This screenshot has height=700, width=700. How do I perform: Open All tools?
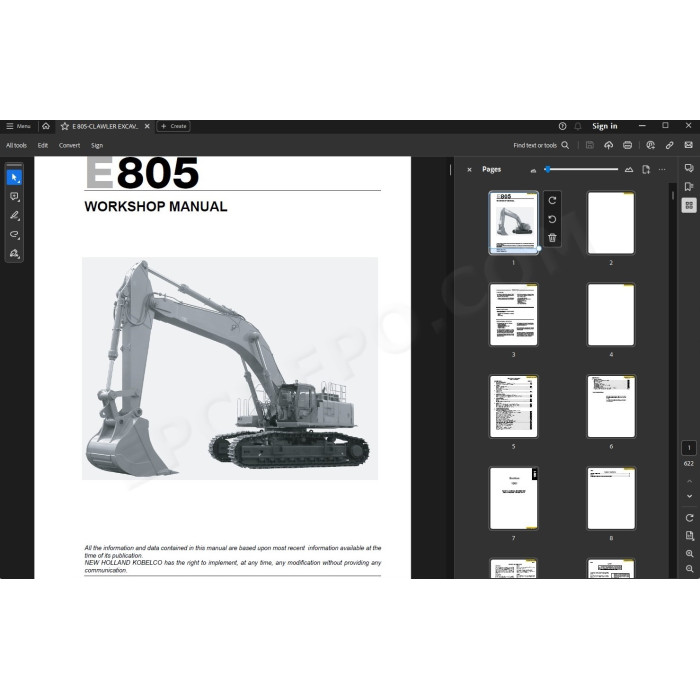[16, 146]
